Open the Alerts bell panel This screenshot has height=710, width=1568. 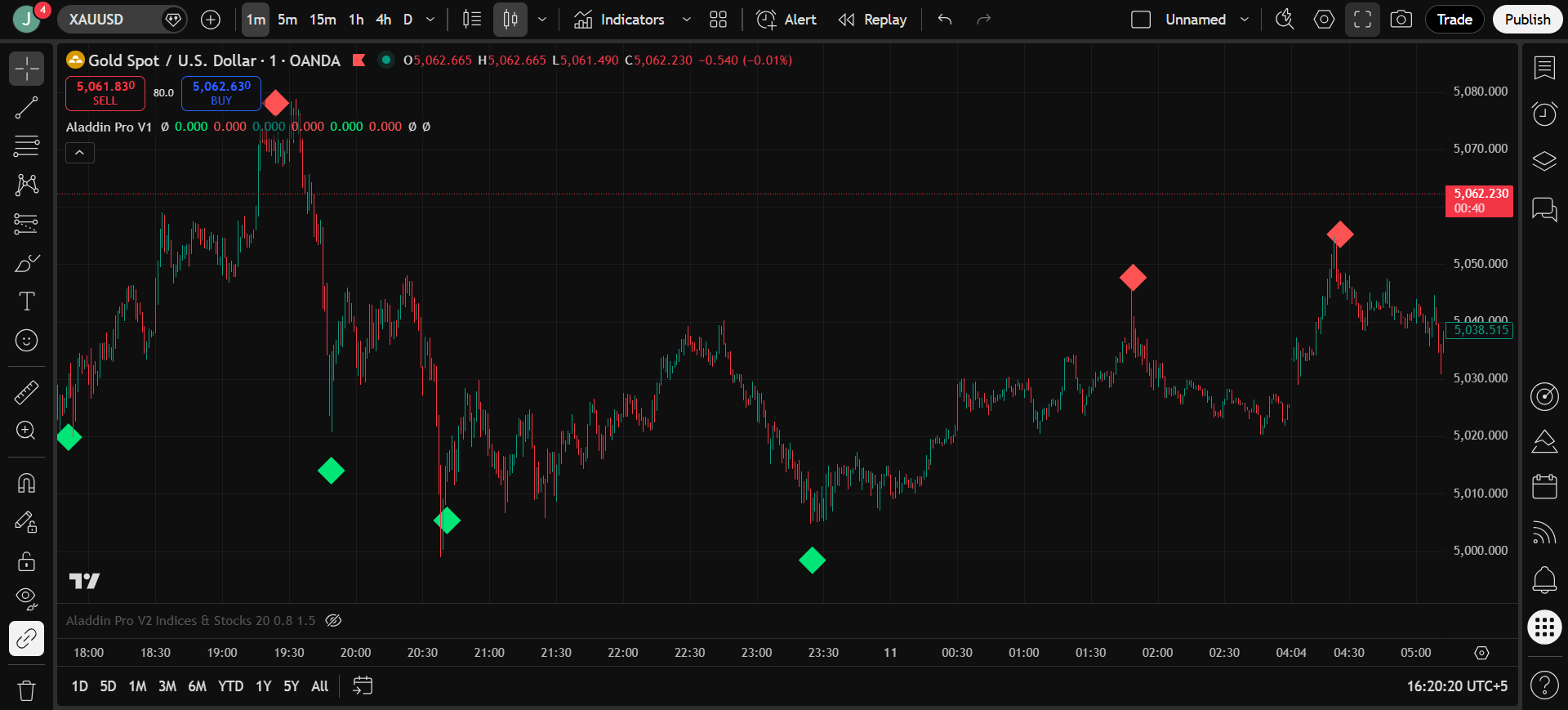pyautogui.click(x=1543, y=580)
